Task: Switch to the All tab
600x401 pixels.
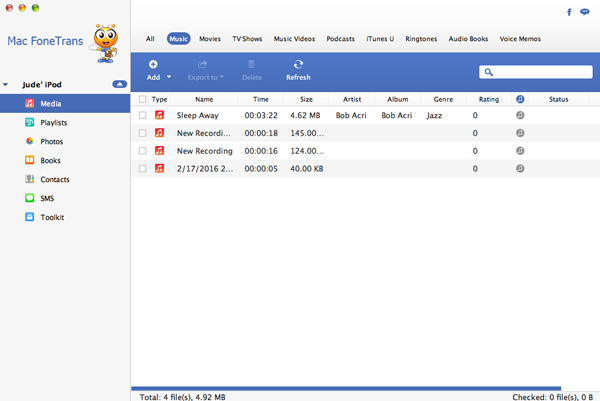Action: [150, 39]
